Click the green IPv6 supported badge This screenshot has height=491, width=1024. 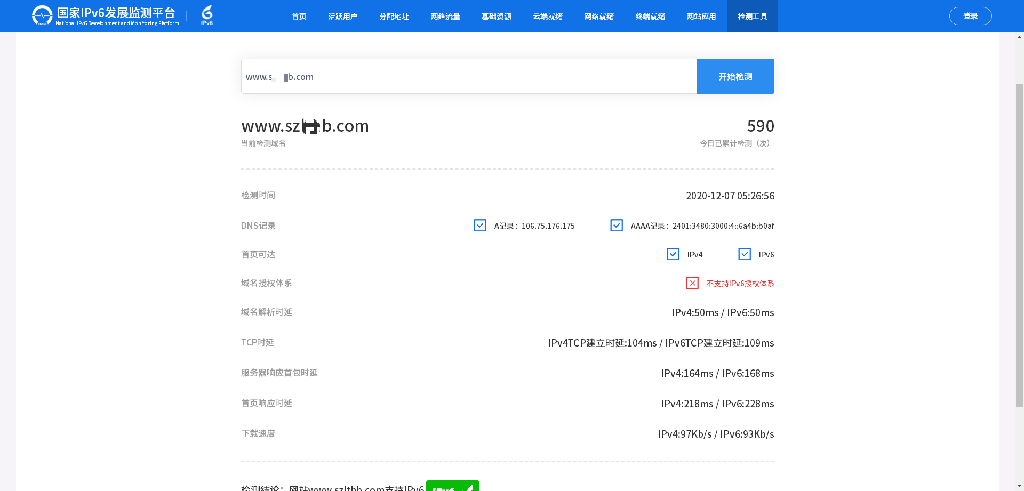pos(452,487)
